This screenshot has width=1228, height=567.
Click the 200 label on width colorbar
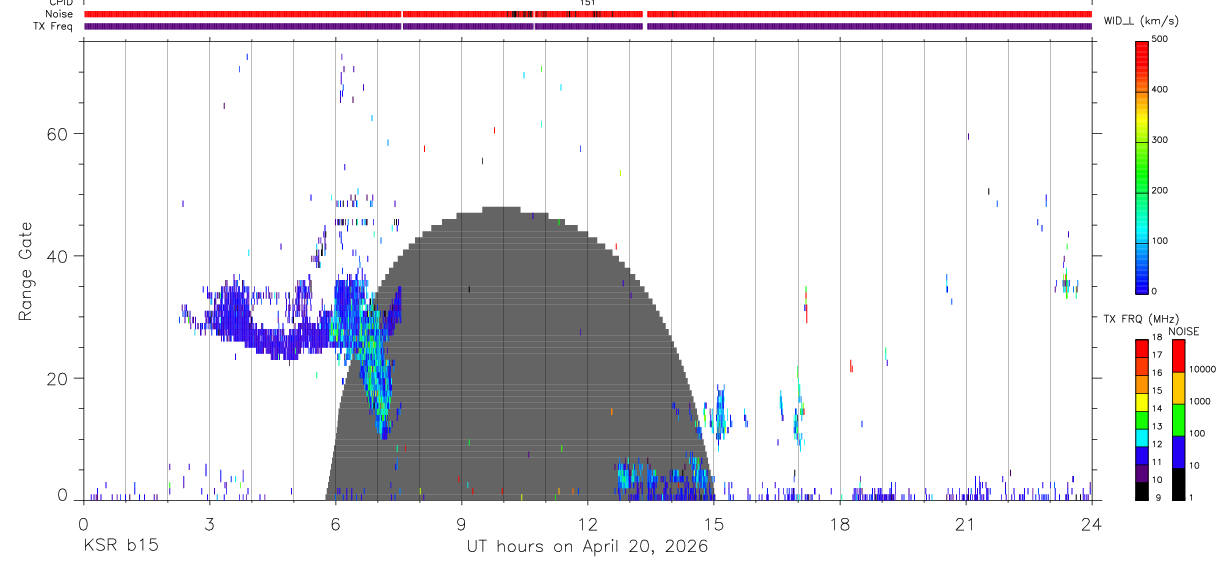coord(1160,190)
